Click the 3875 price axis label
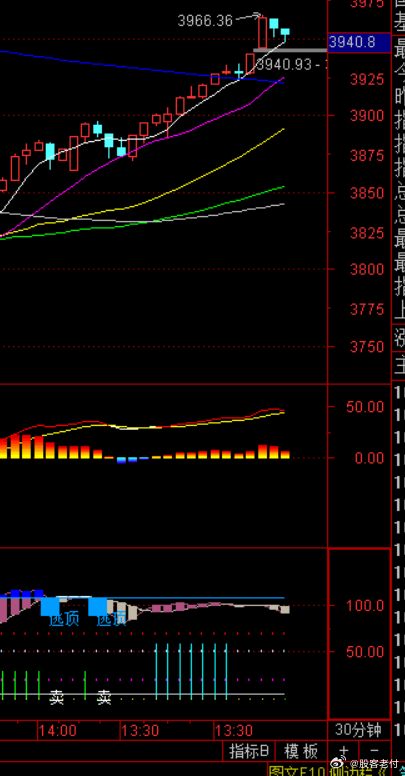405x776 pixels. coord(367,155)
